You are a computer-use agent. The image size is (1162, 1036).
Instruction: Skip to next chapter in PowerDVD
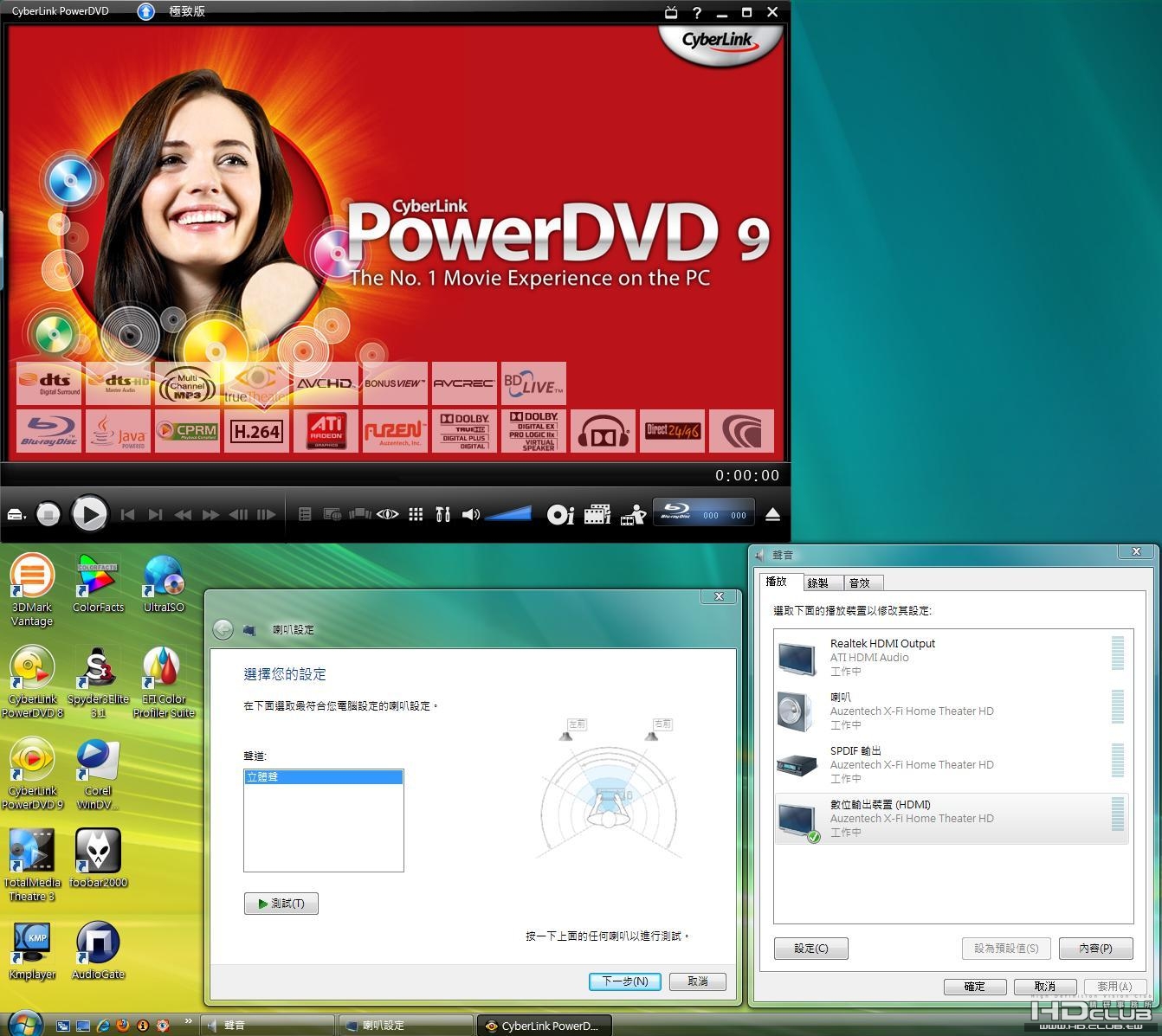coord(155,515)
